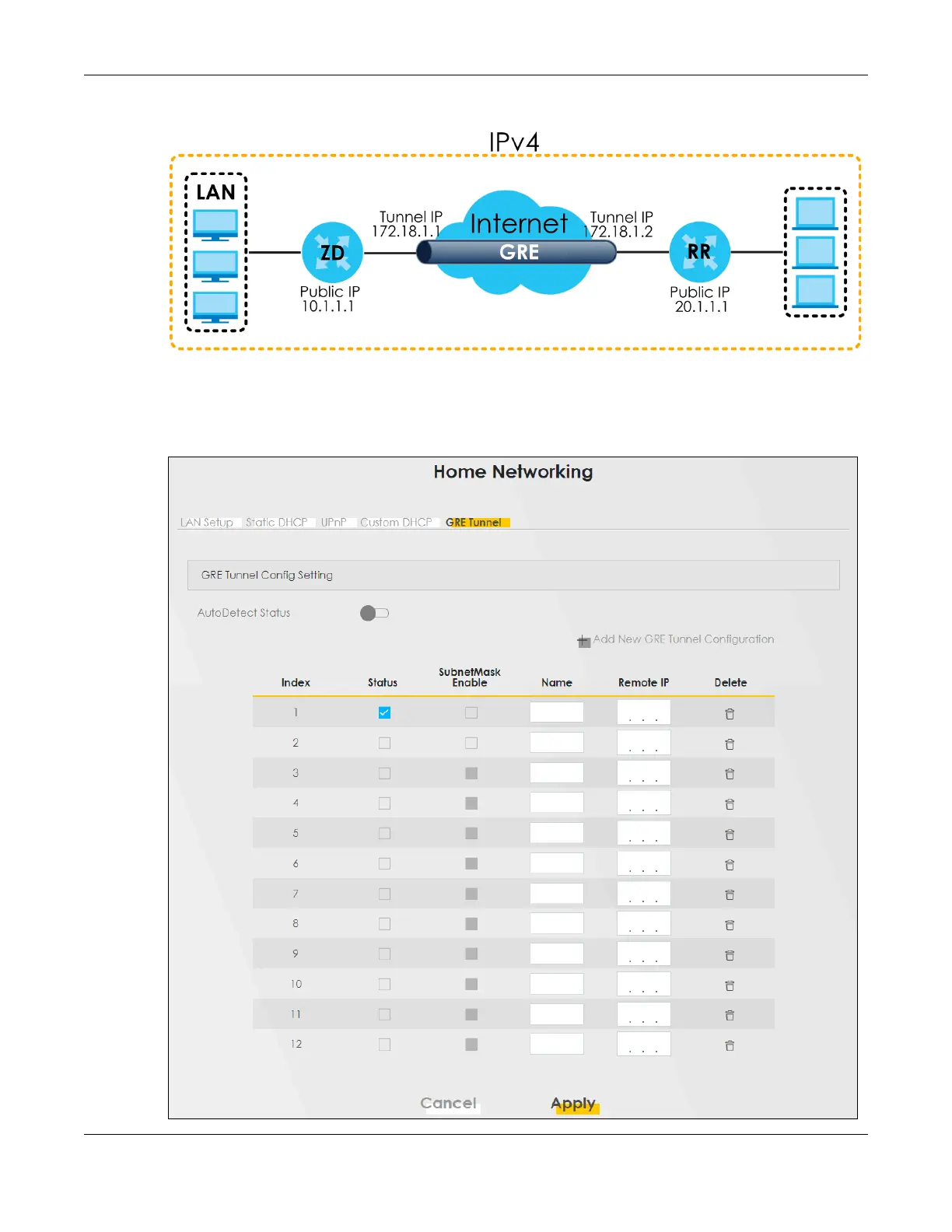
Task: Click the Remote IP field in row 1
Action: pyautogui.click(x=644, y=712)
